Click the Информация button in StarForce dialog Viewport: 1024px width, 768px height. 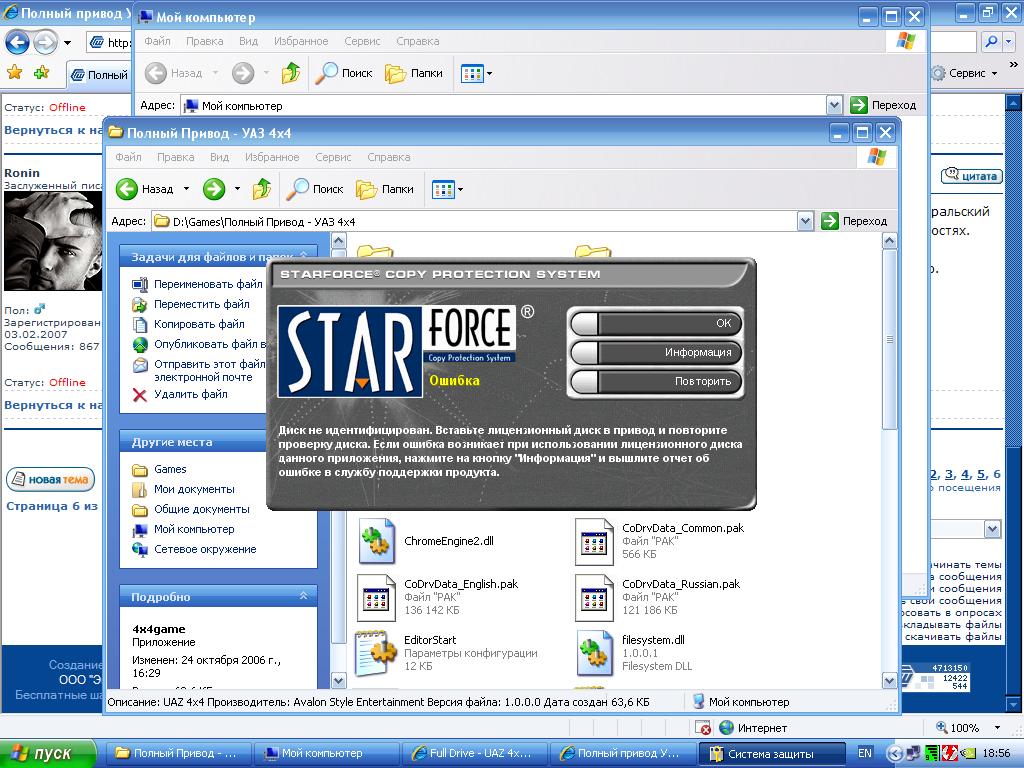[656, 353]
